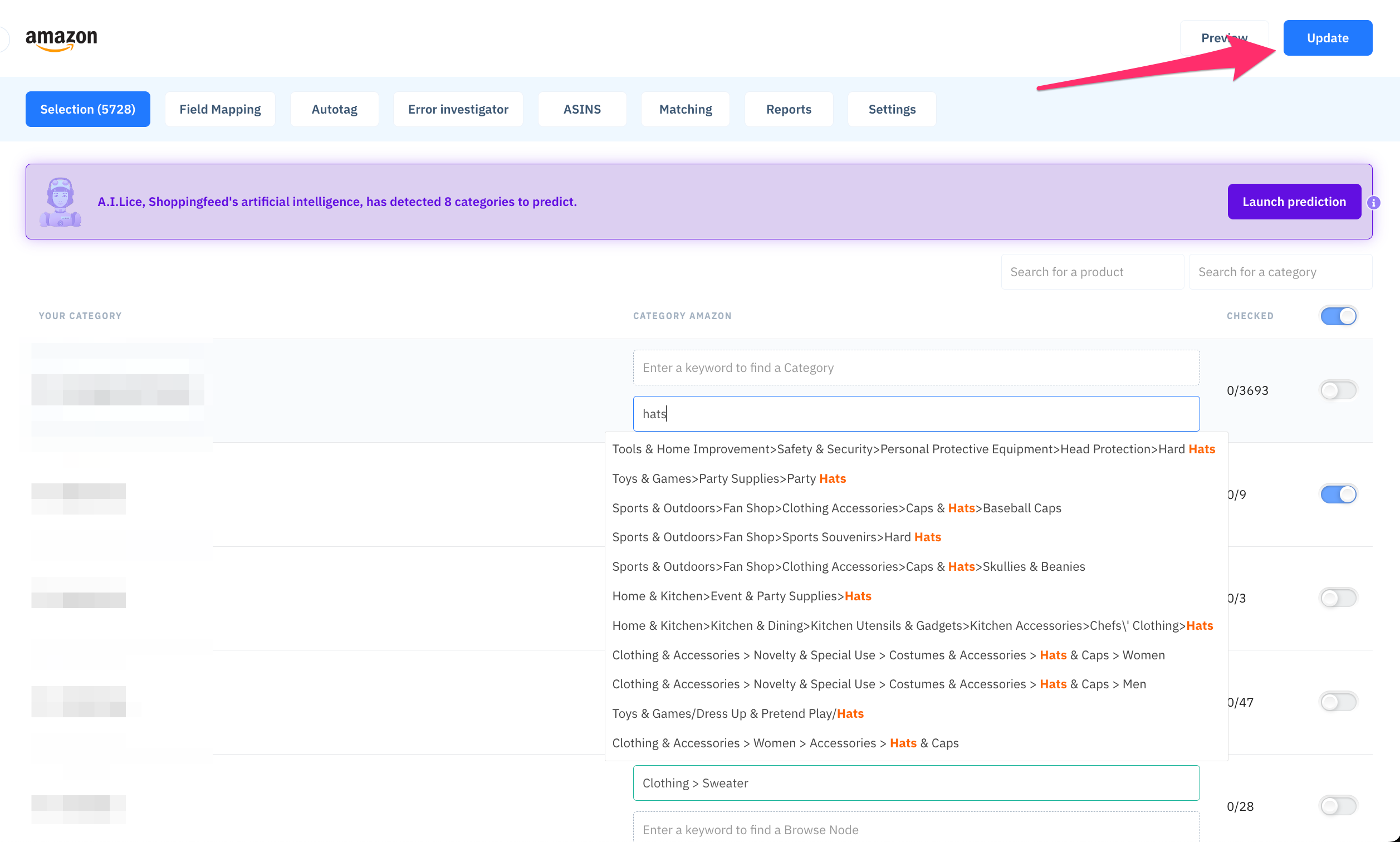Image resolution: width=1400 pixels, height=842 pixels.
Task: Launch the A.I.Lice category prediction
Action: [1294, 202]
